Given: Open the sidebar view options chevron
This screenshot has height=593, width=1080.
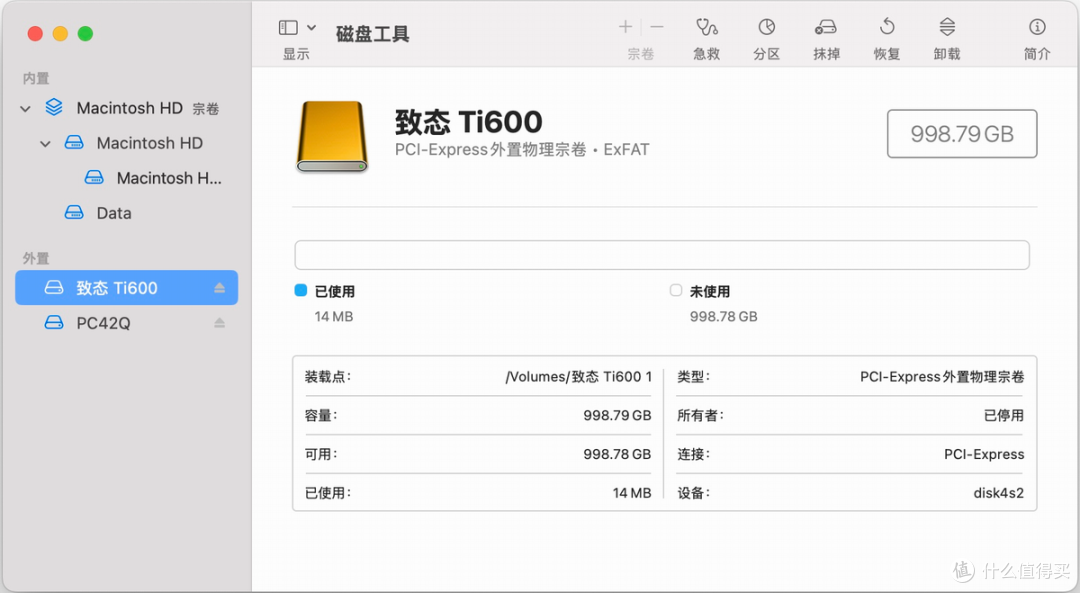Looking at the screenshot, I should pos(311,28).
